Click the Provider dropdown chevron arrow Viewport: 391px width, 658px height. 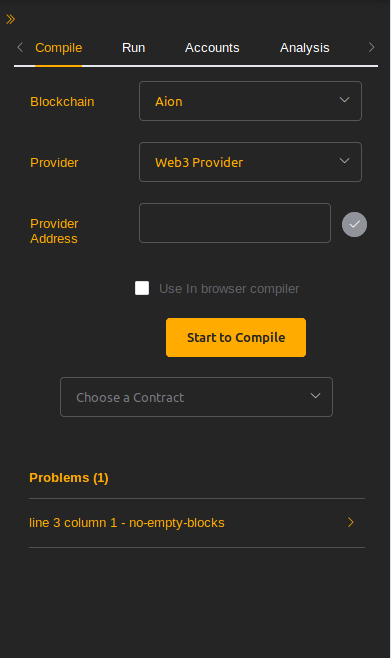click(344, 161)
